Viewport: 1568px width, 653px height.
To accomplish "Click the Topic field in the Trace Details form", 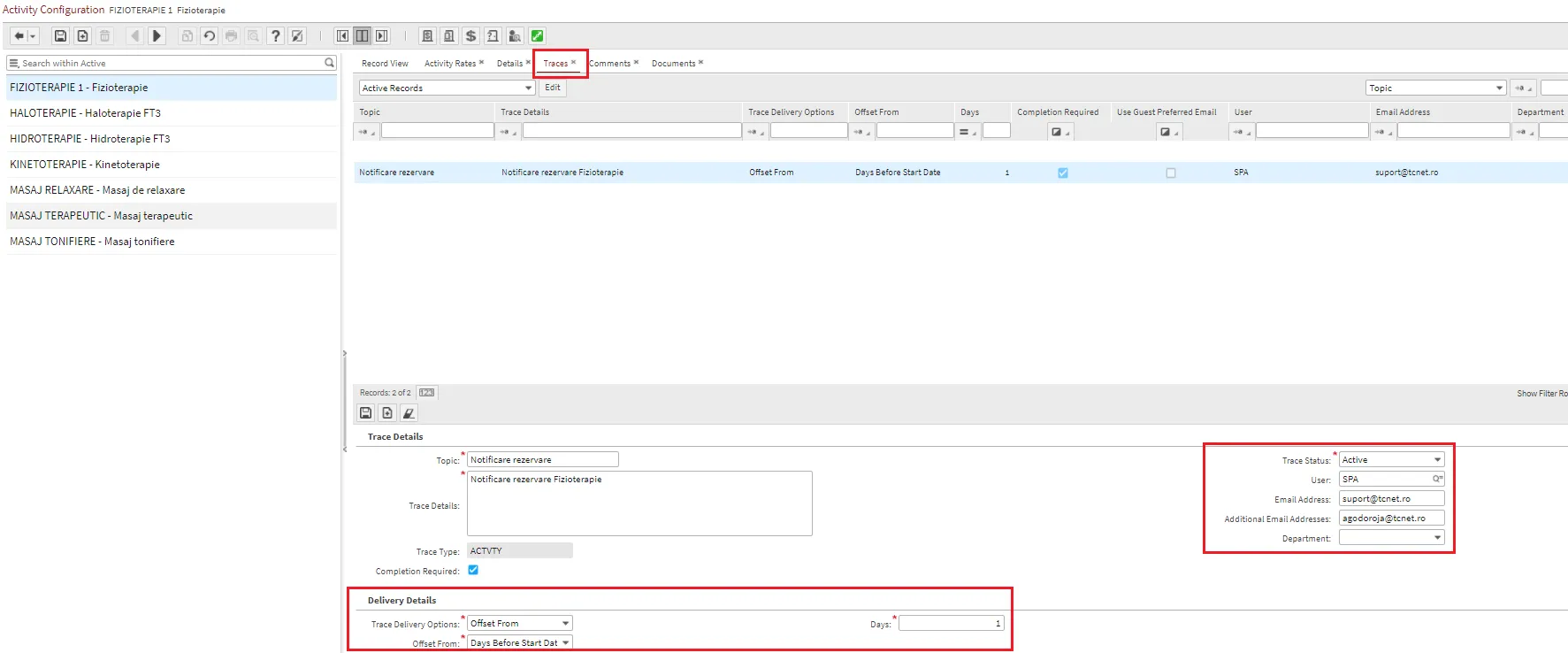I will [x=543, y=460].
